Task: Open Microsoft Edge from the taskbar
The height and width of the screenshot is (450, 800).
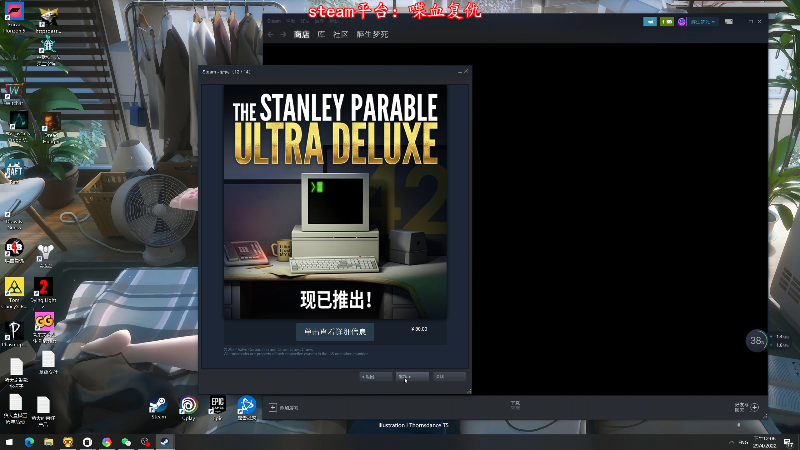Action: point(29,442)
